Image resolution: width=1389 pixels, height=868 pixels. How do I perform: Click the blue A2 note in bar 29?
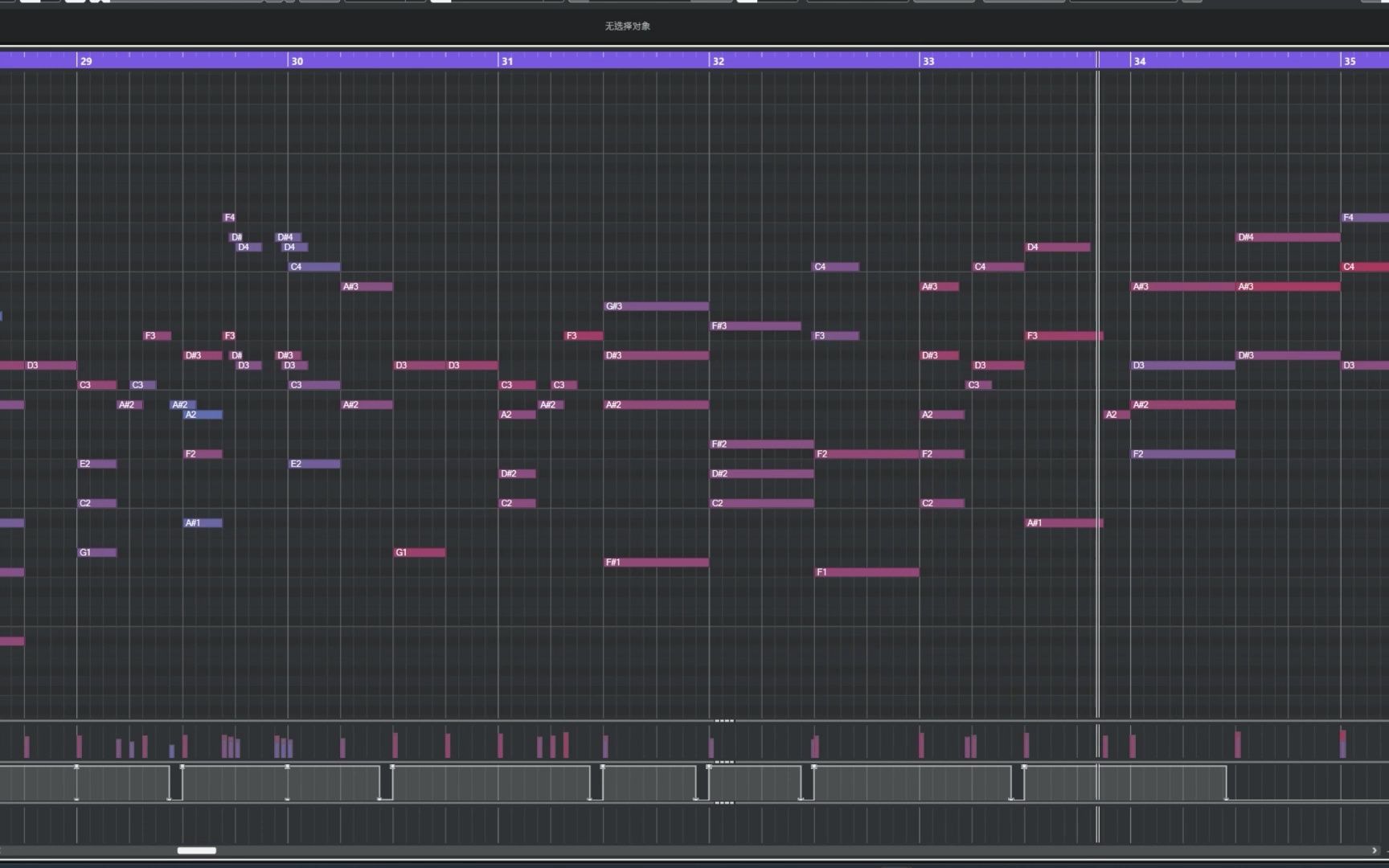click(x=203, y=415)
